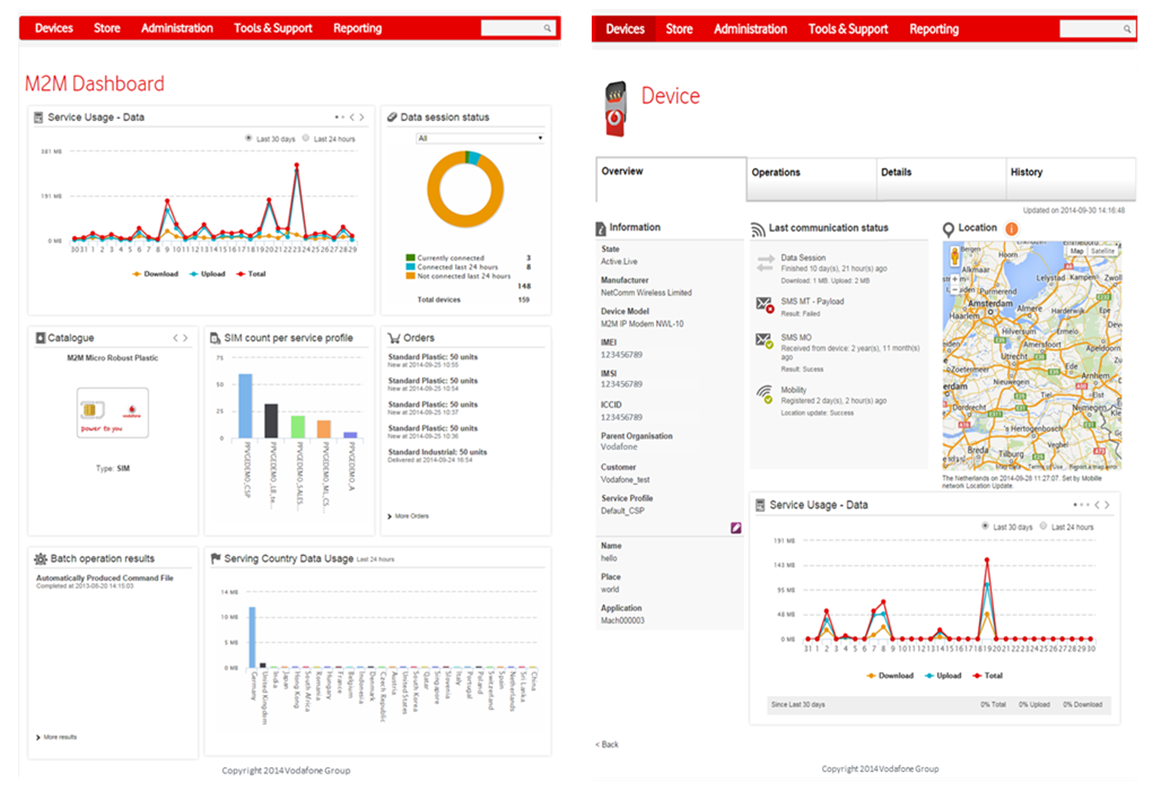This screenshot has width=1152, height=809.
Task: Click the Back link on the Device page
Action: pyautogui.click(x=607, y=744)
